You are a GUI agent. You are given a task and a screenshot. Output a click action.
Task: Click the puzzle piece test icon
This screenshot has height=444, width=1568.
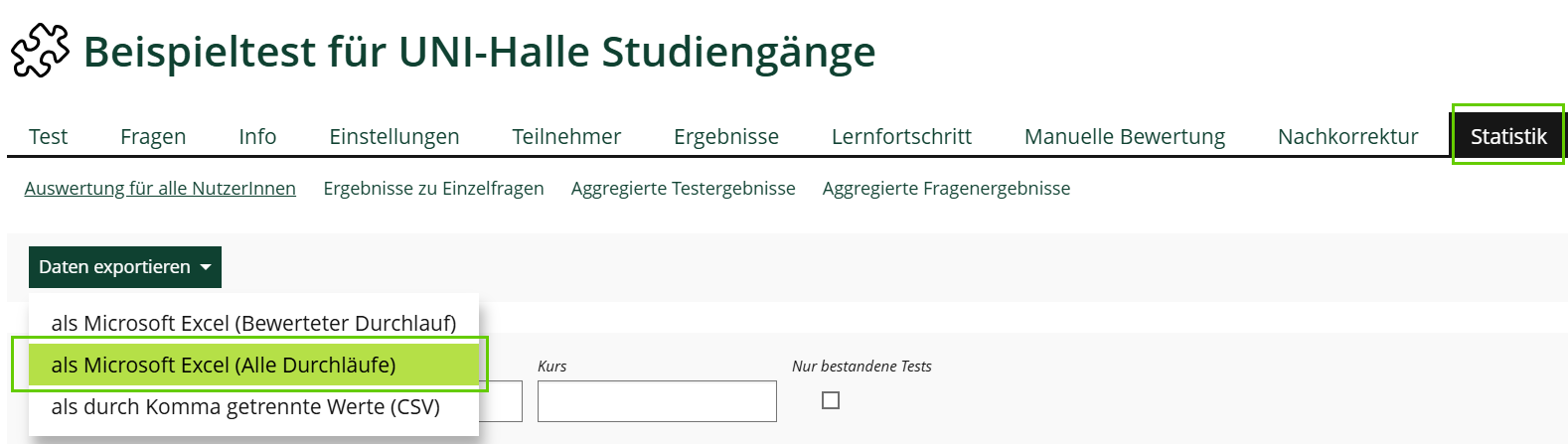pyautogui.click(x=40, y=51)
